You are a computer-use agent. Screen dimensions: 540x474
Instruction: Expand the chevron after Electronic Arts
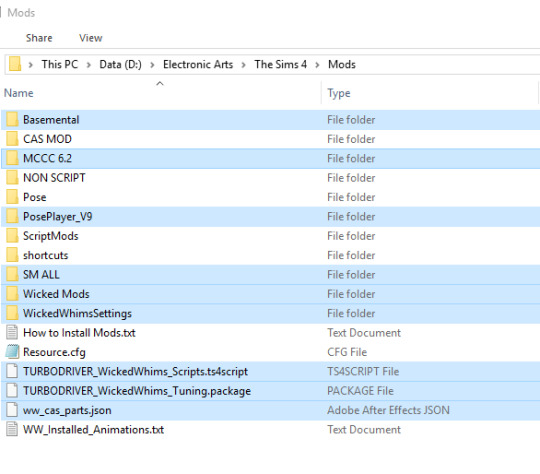[243, 65]
